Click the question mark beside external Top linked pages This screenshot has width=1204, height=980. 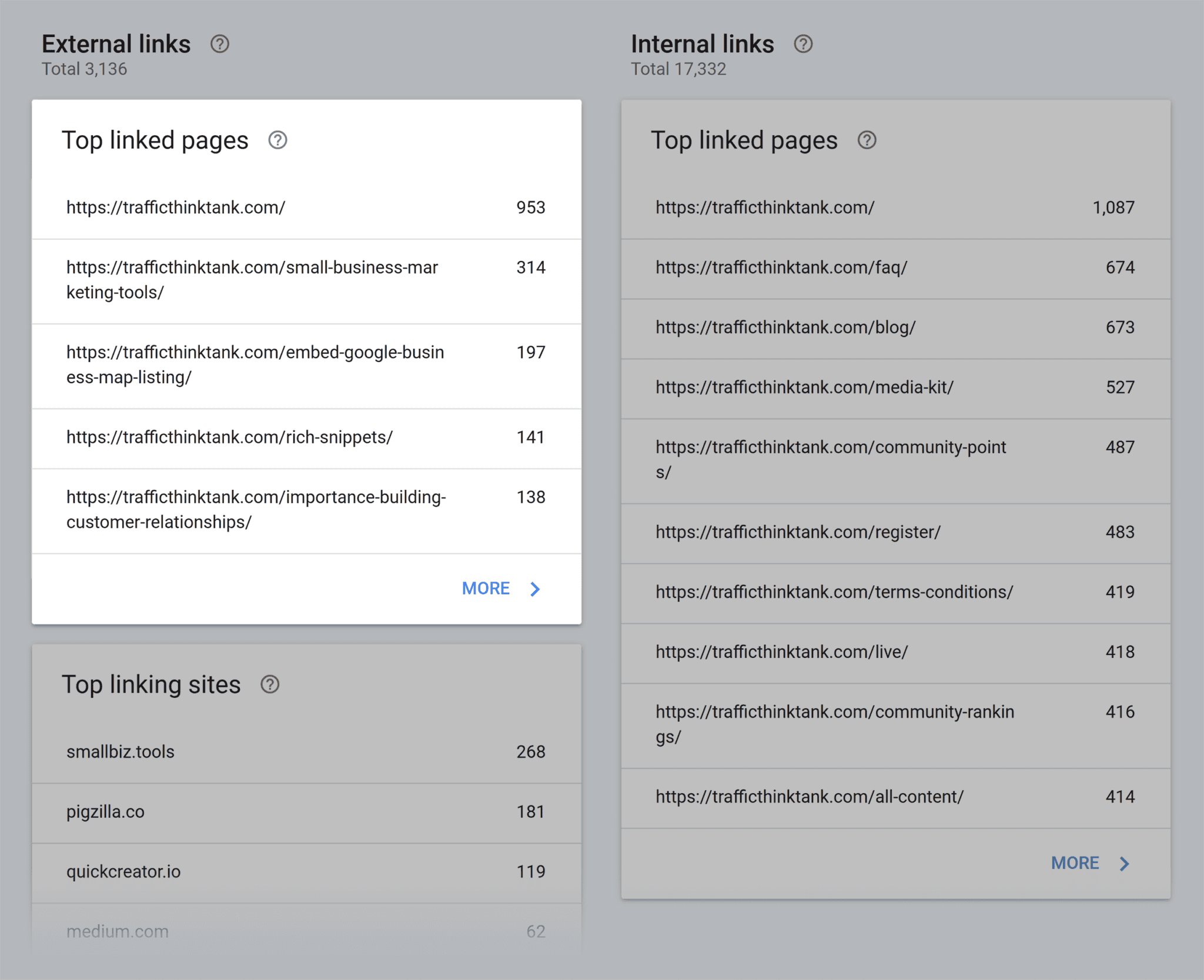[x=277, y=140]
